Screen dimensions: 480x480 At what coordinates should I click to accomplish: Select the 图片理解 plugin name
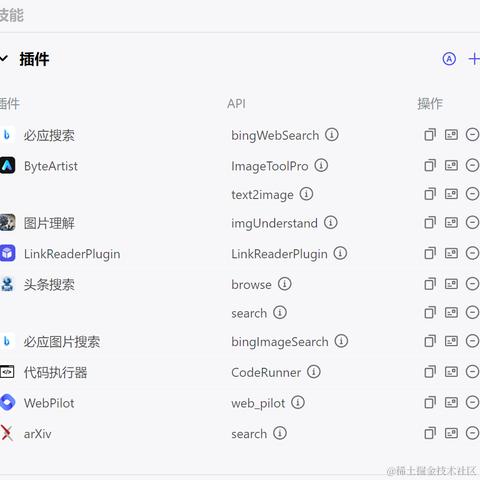[49, 223]
